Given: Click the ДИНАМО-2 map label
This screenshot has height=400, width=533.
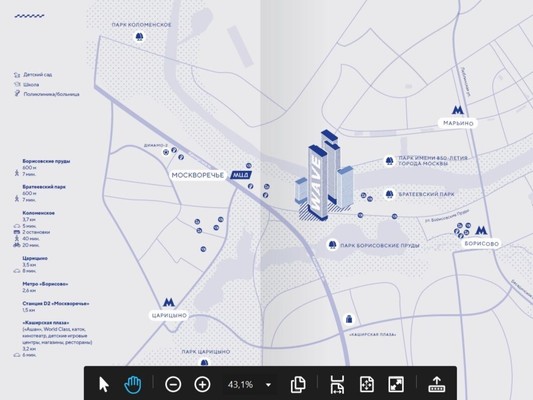Looking at the screenshot, I should 156,145.
